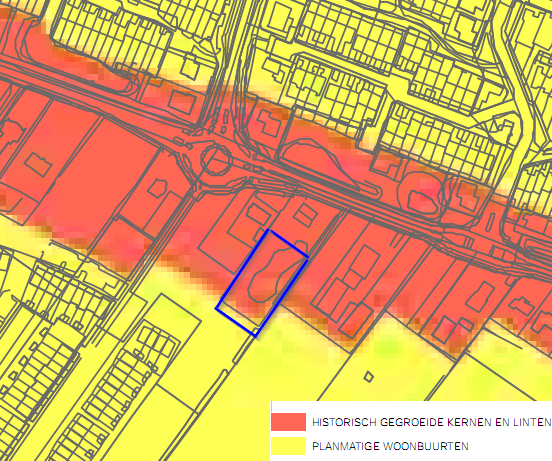Click inside the blue-outlined parcel
Viewport: 552px width, 461px height.
pos(262,283)
